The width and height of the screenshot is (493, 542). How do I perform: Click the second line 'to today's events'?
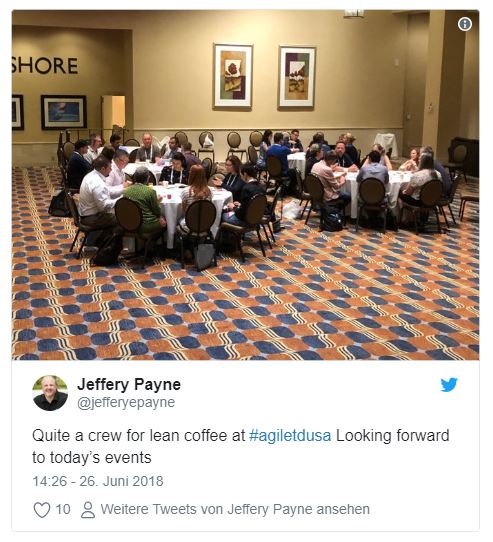(x=92, y=458)
